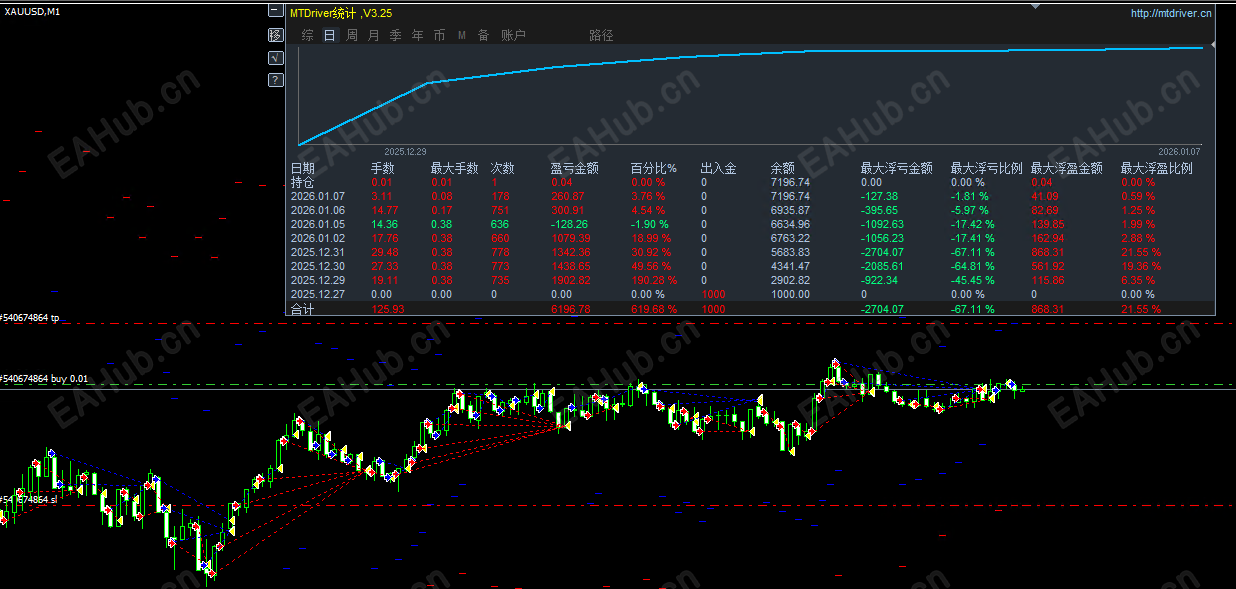Screen dimensions: 1236x589
Task: Click the 盈亏金额 column header
Action: 574,169
